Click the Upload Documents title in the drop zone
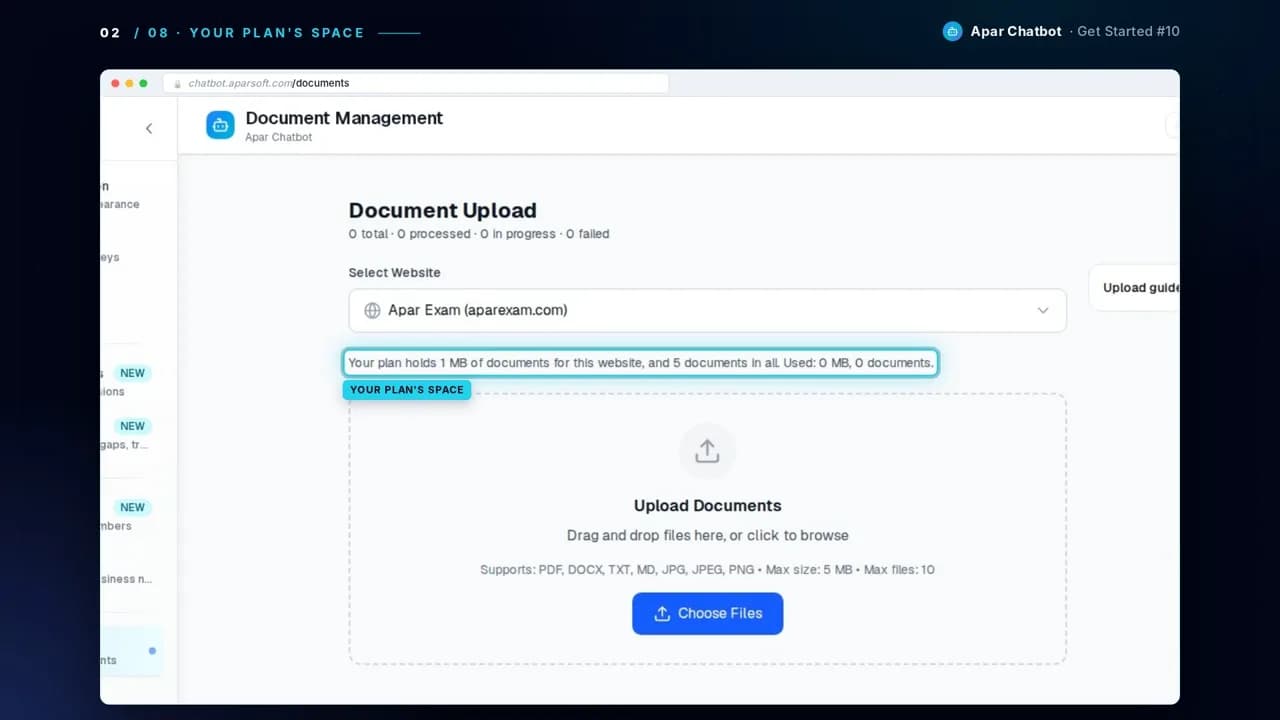 point(707,506)
